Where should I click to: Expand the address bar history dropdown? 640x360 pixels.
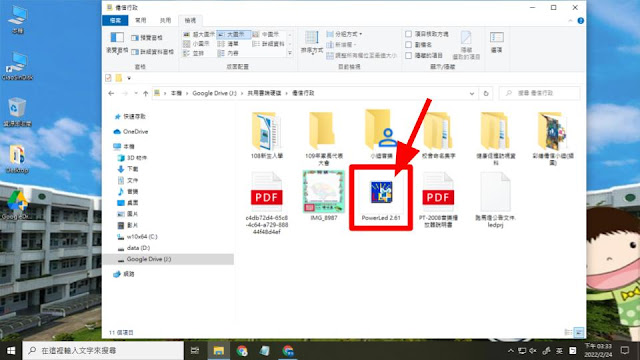pyautogui.click(x=472, y=93)
